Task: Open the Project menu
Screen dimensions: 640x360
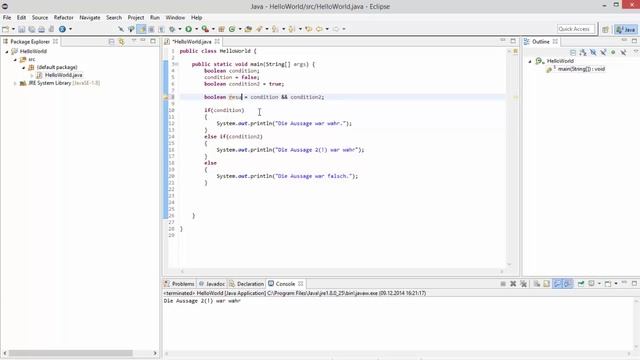Action: [136, 18]
